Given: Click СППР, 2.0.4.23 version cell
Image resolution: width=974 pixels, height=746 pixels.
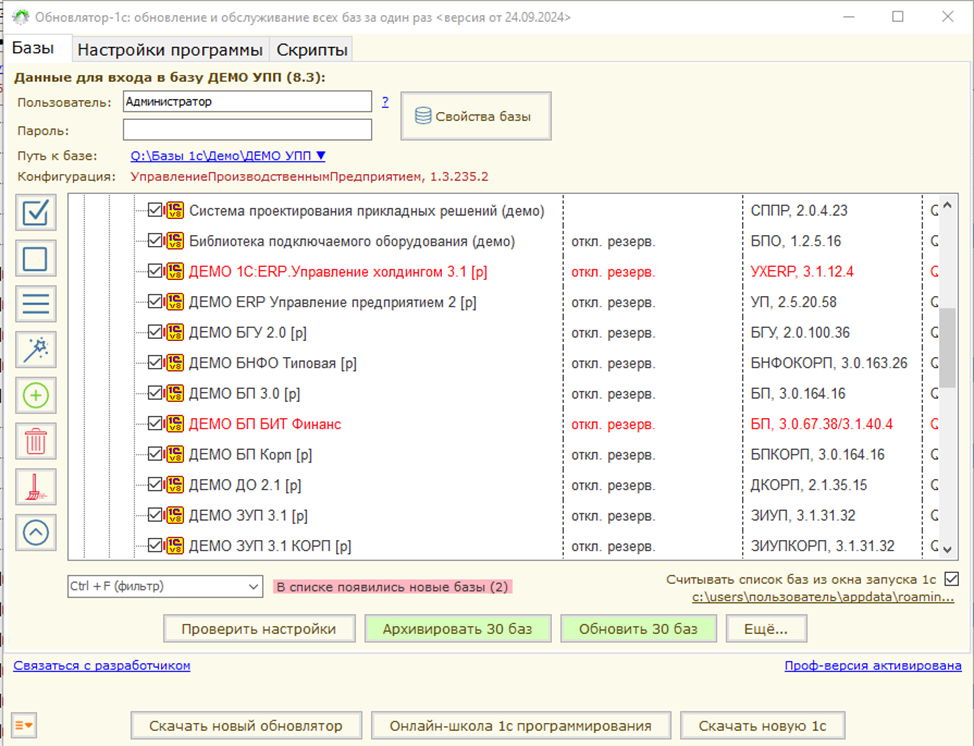Looking at the screenshot, I should coord(799,211).
